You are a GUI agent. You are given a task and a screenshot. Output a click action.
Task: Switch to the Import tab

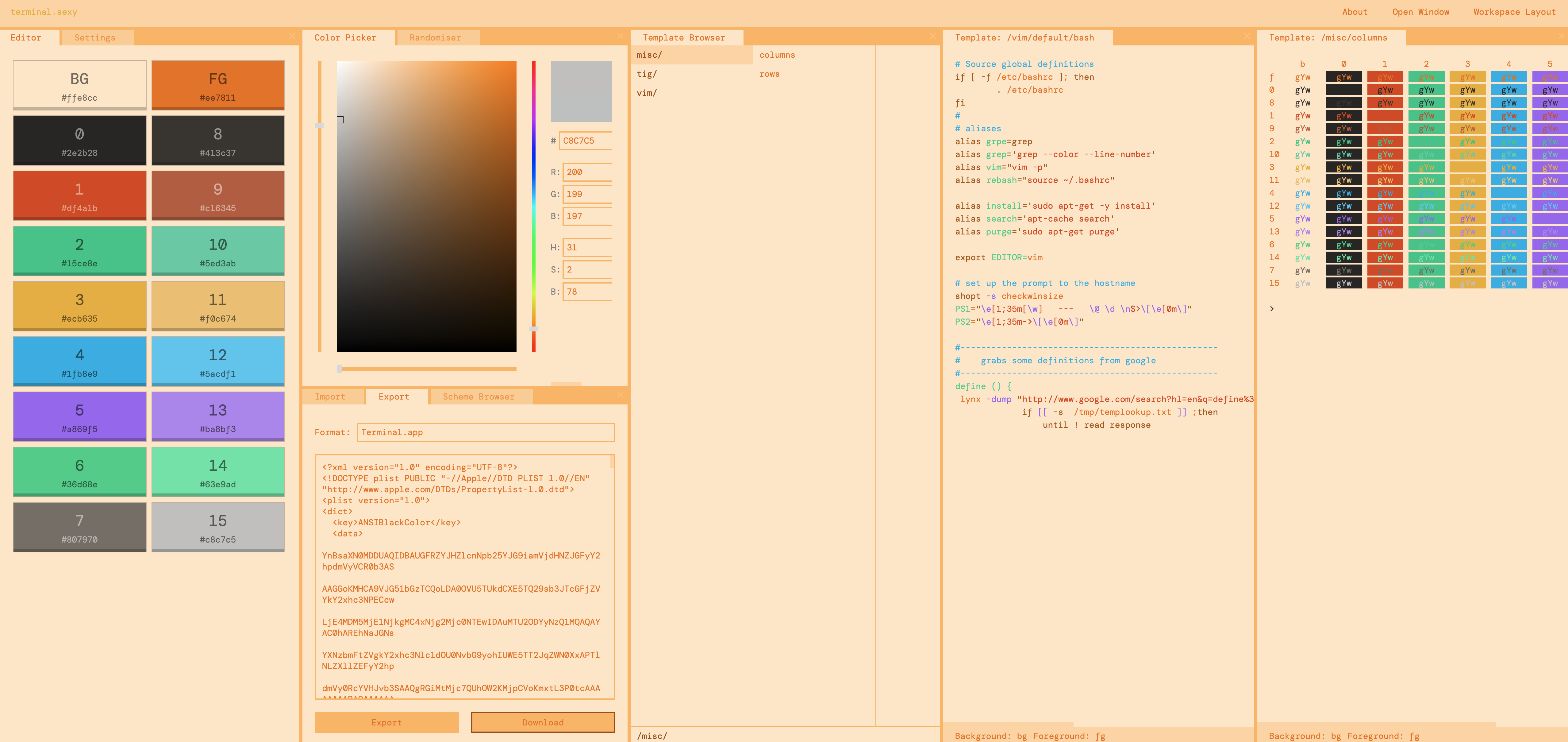coord(329,396)
